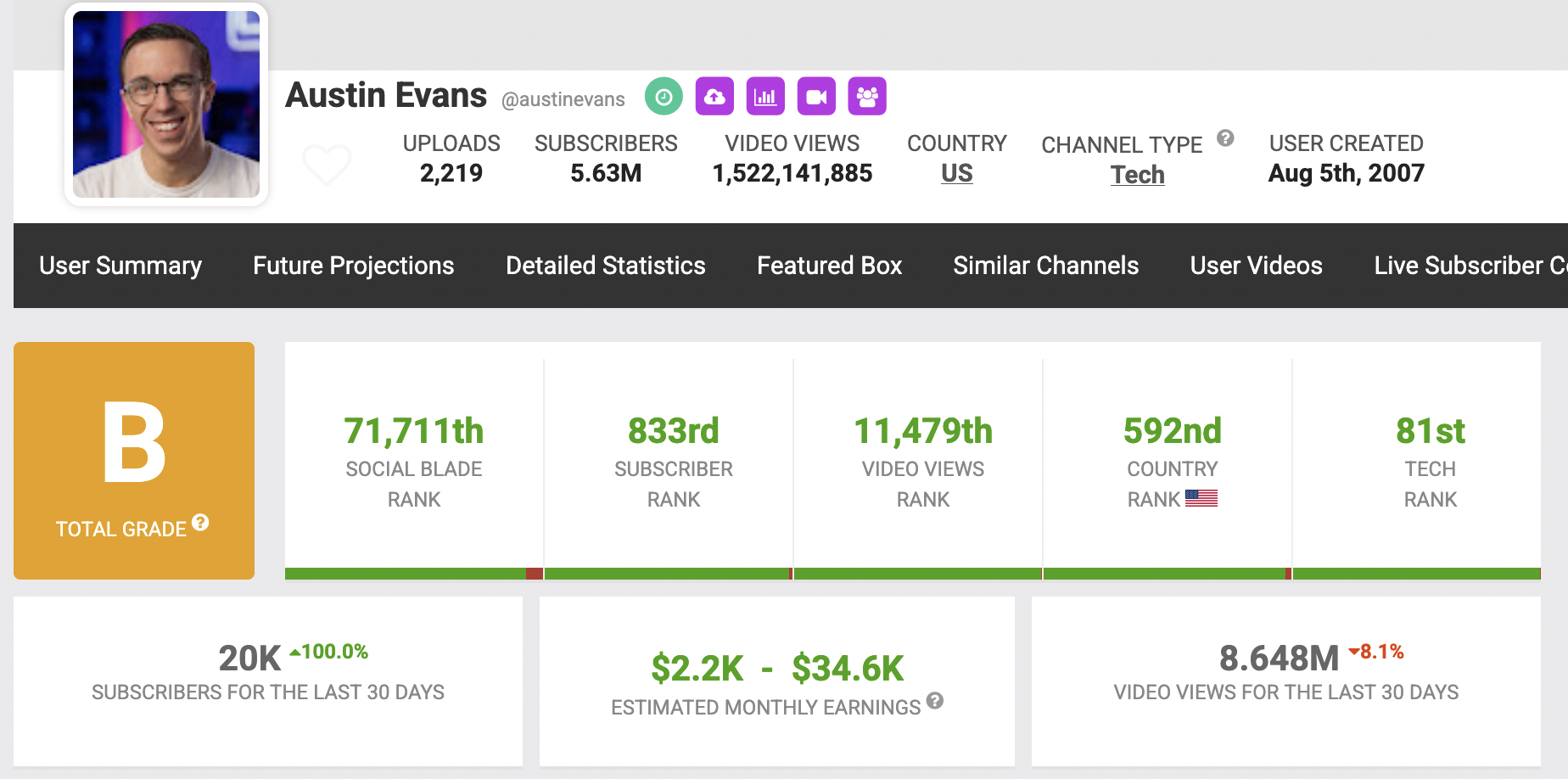Image resolution: width=1568 pixels, height=779 pixels.
Task: Follow the US country link
Action: (x=957, y=173)
